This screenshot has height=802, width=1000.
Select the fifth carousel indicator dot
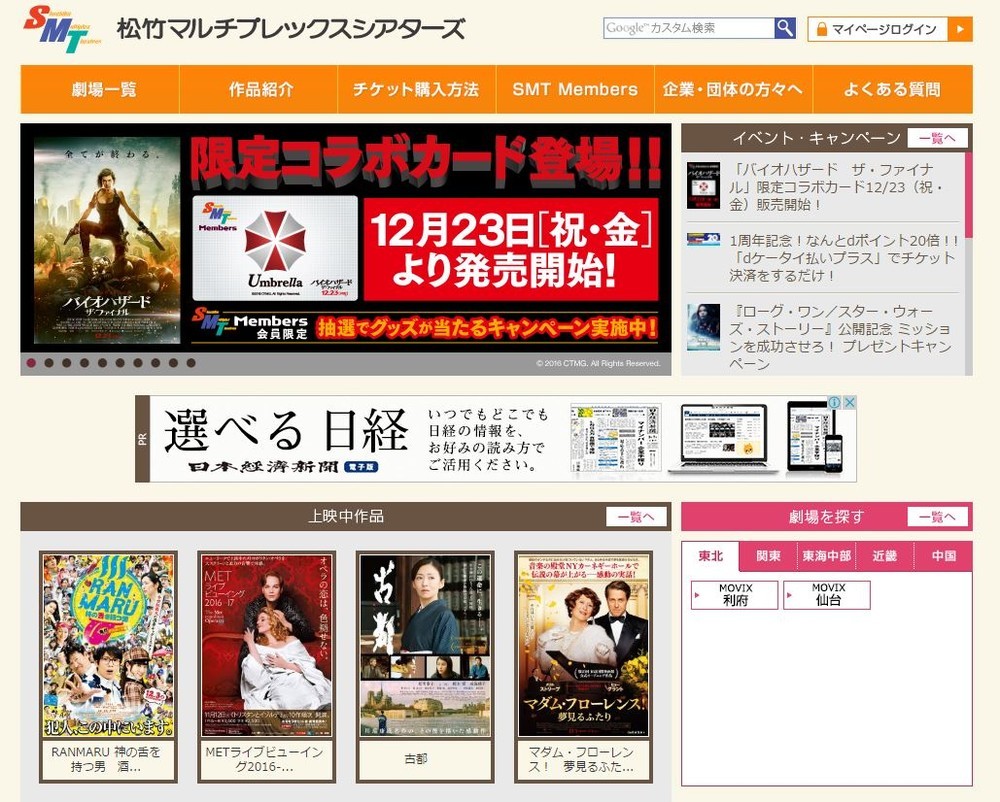102,363
